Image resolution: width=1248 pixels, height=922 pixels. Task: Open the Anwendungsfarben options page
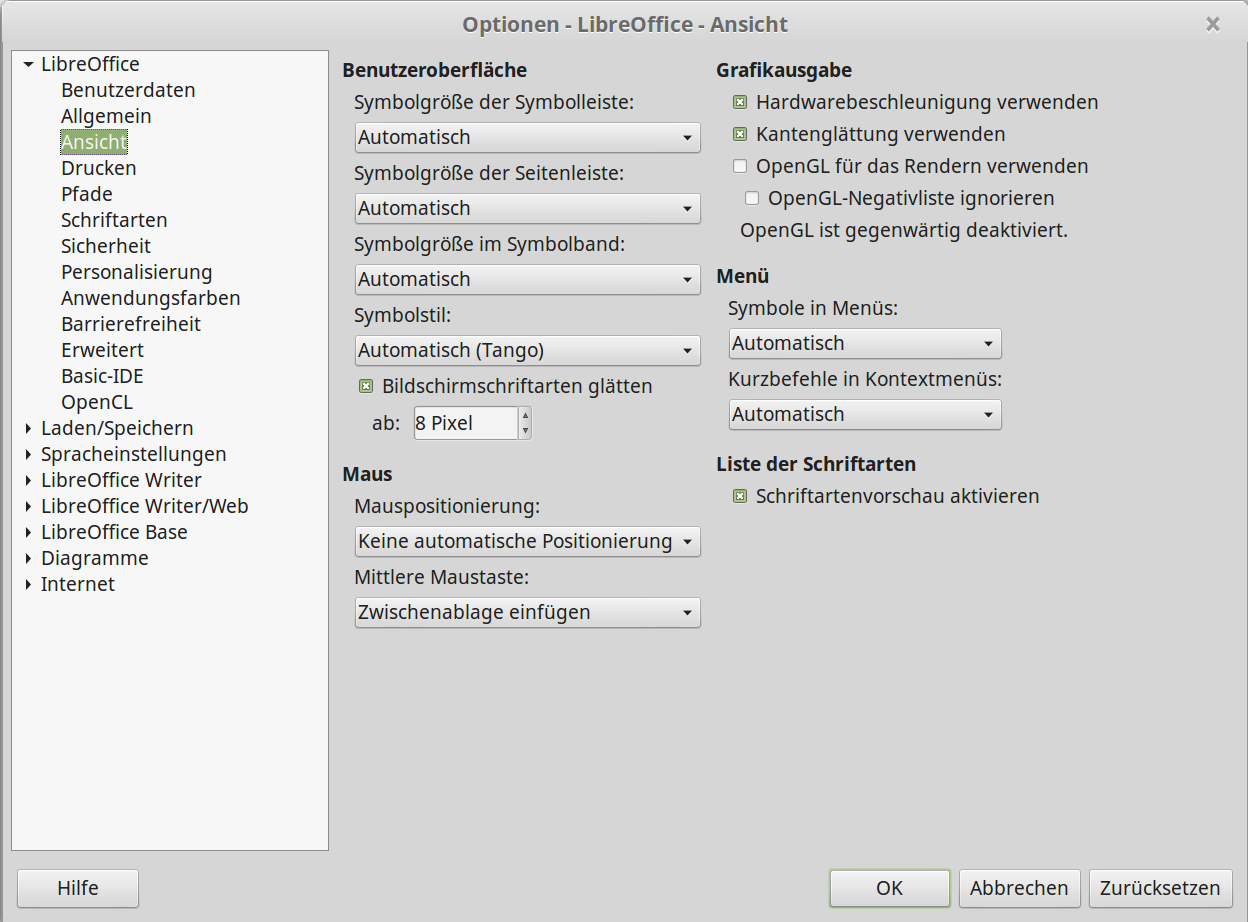(x=151, y=298)
